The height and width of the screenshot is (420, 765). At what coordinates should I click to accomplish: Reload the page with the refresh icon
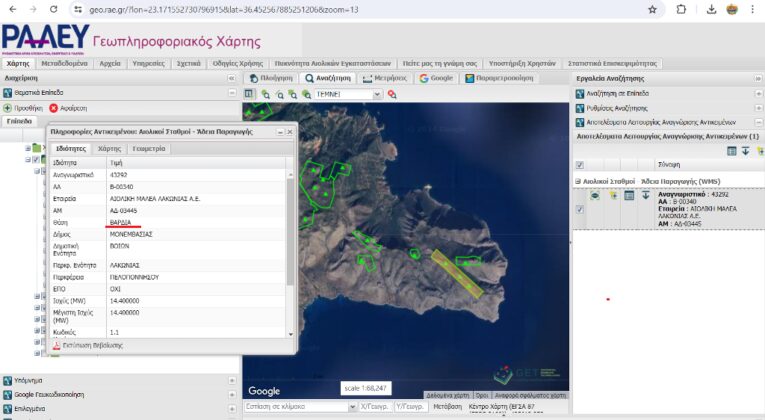[x=54, y=9]
